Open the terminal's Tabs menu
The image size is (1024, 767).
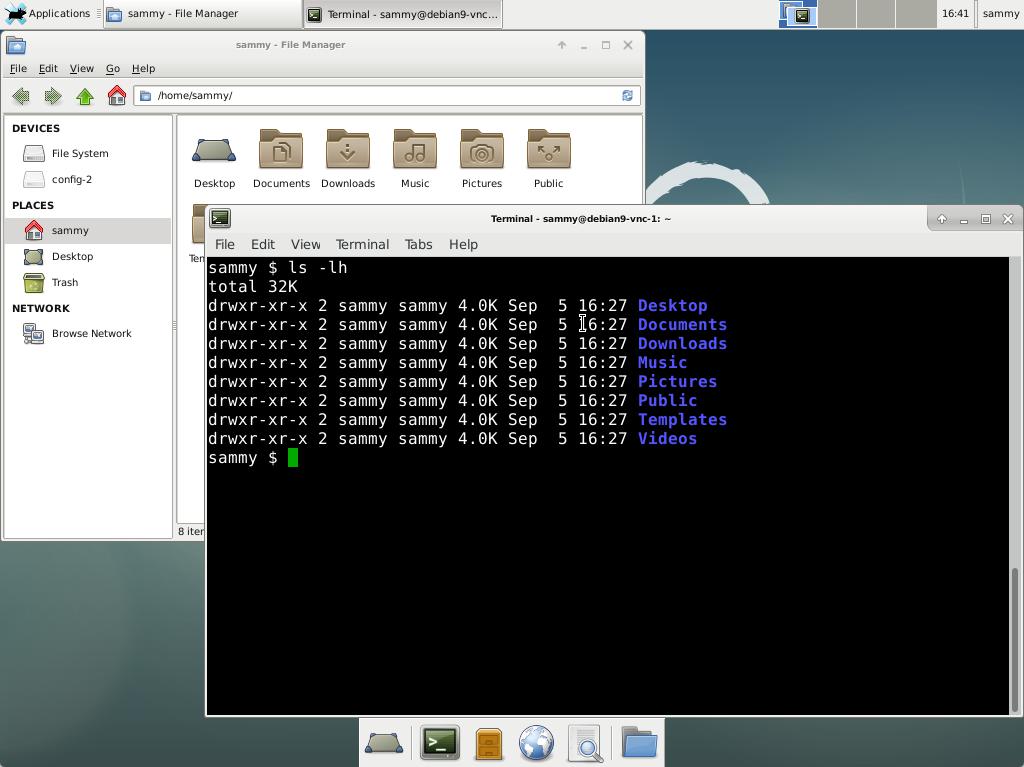[x=418, y=244]
